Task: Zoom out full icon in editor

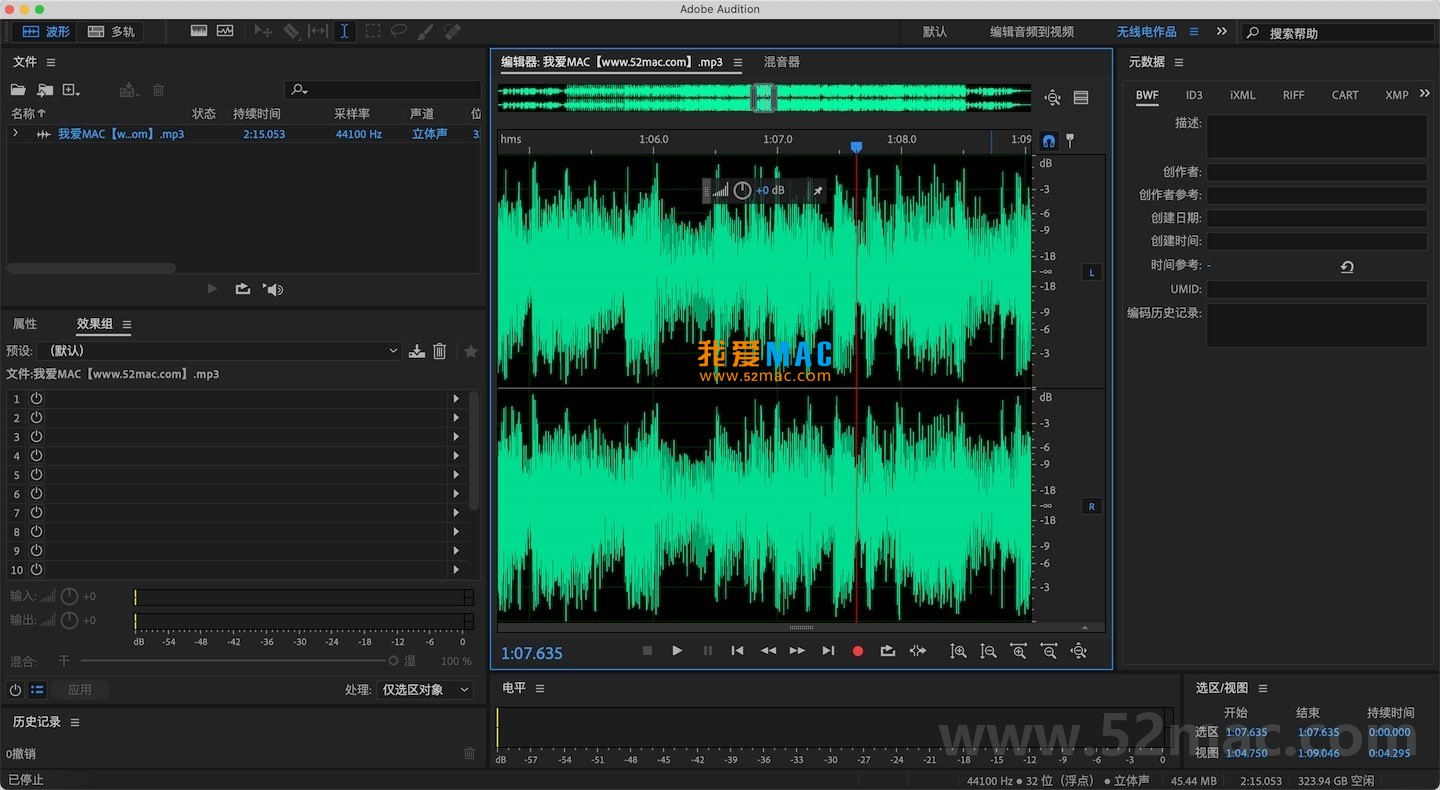Action: click(1078, 651)
